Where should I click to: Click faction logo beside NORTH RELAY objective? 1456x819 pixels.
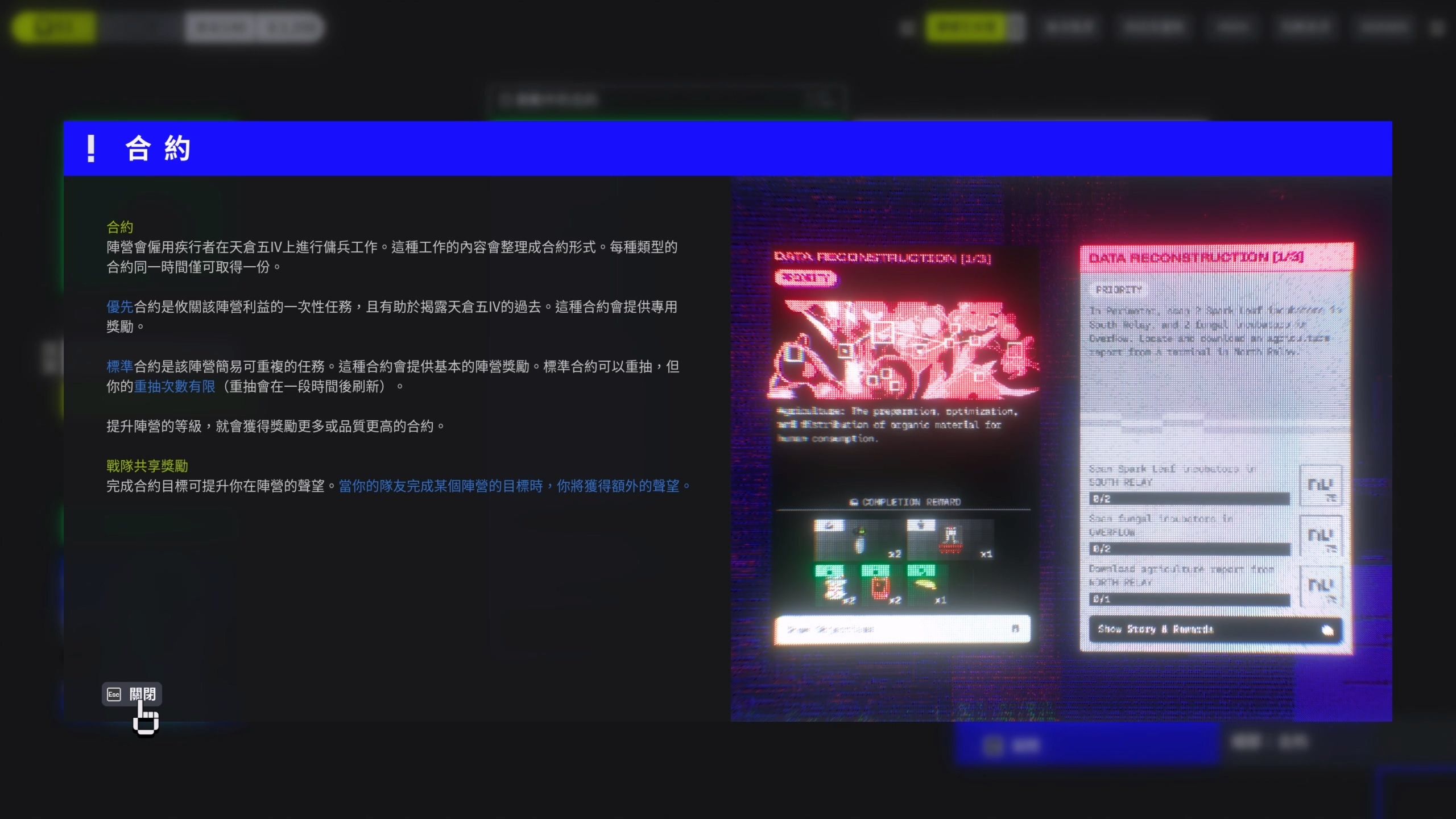coord(1320,585)
